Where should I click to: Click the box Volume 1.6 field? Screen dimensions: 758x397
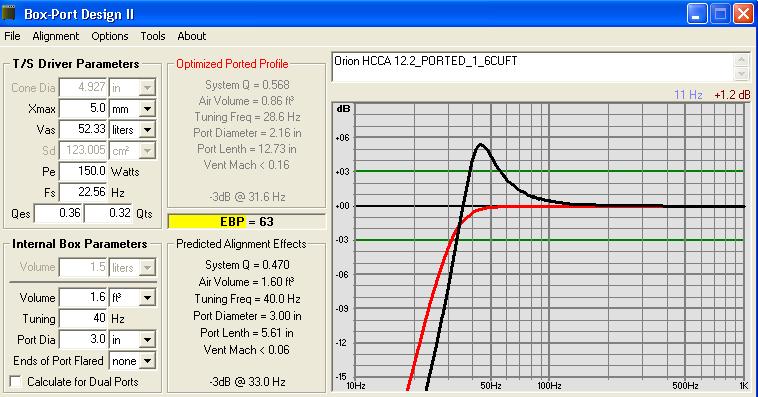pos(83,297)
